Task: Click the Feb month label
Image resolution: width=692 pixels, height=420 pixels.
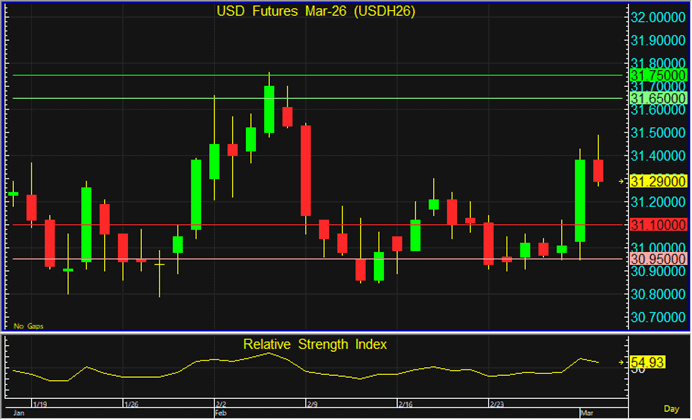Action: [220, 413]
